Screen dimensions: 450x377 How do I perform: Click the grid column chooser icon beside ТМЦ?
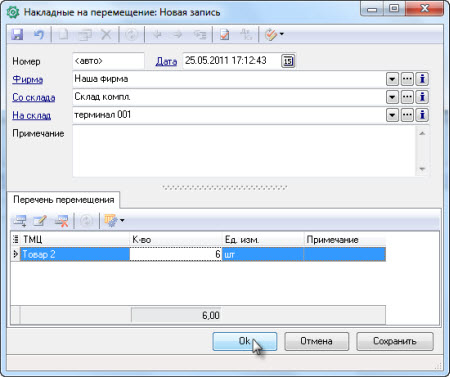tap(15, 239)
